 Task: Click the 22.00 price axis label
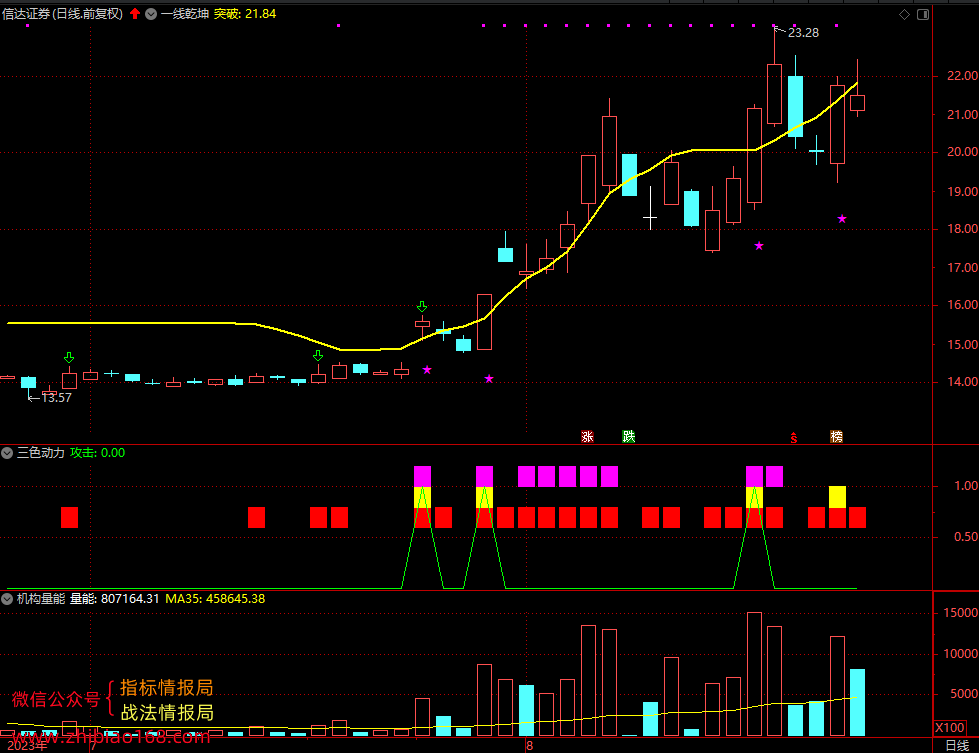coord(962,76)
